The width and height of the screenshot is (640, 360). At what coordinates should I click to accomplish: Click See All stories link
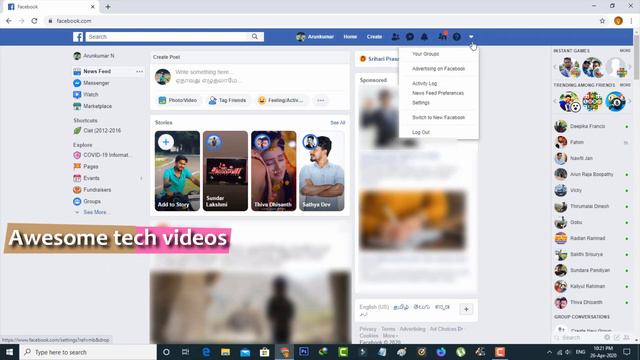338,123
